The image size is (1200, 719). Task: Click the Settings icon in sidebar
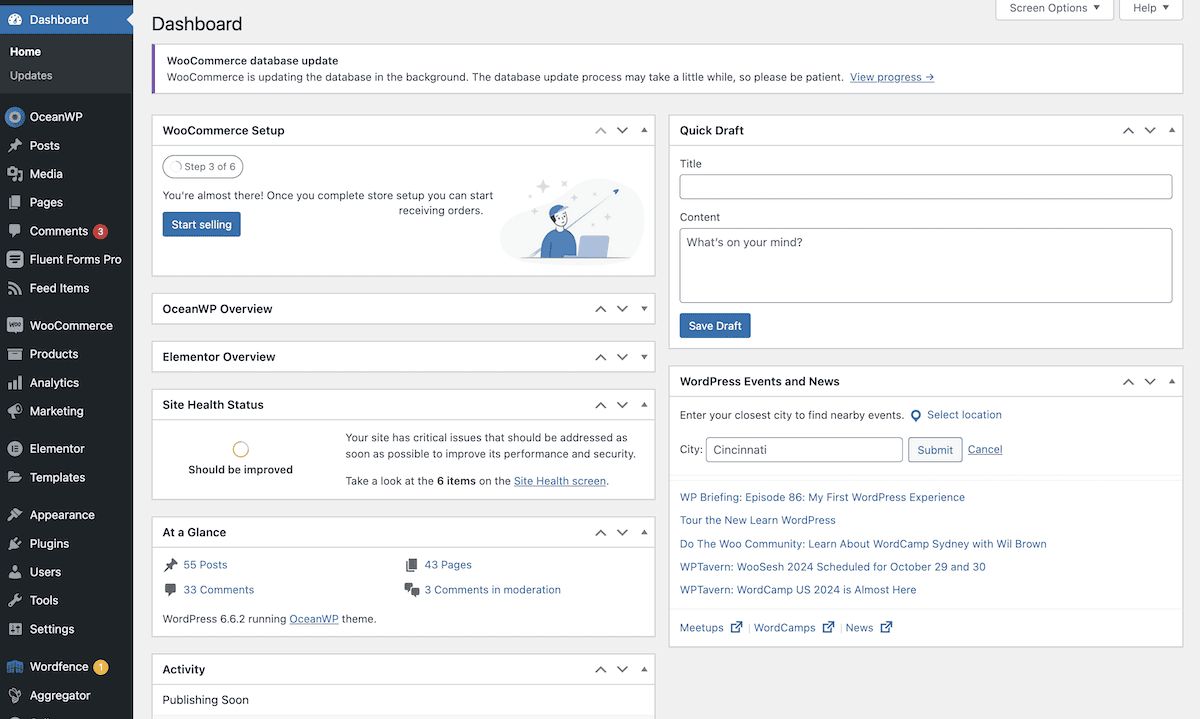[15, 629]
